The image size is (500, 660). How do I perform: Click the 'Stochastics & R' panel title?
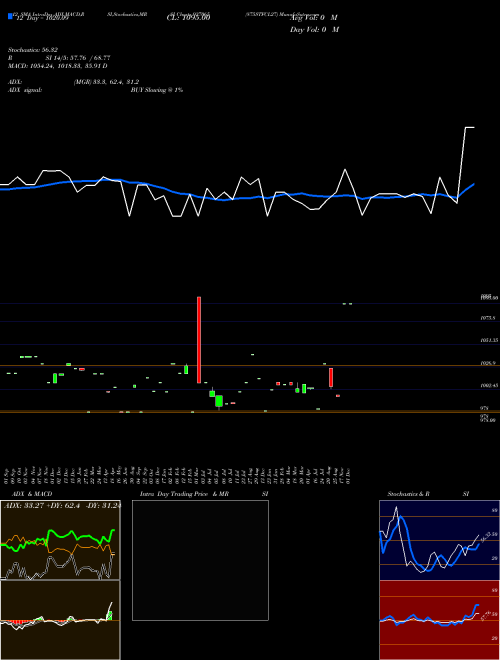(x=408, y=494)
